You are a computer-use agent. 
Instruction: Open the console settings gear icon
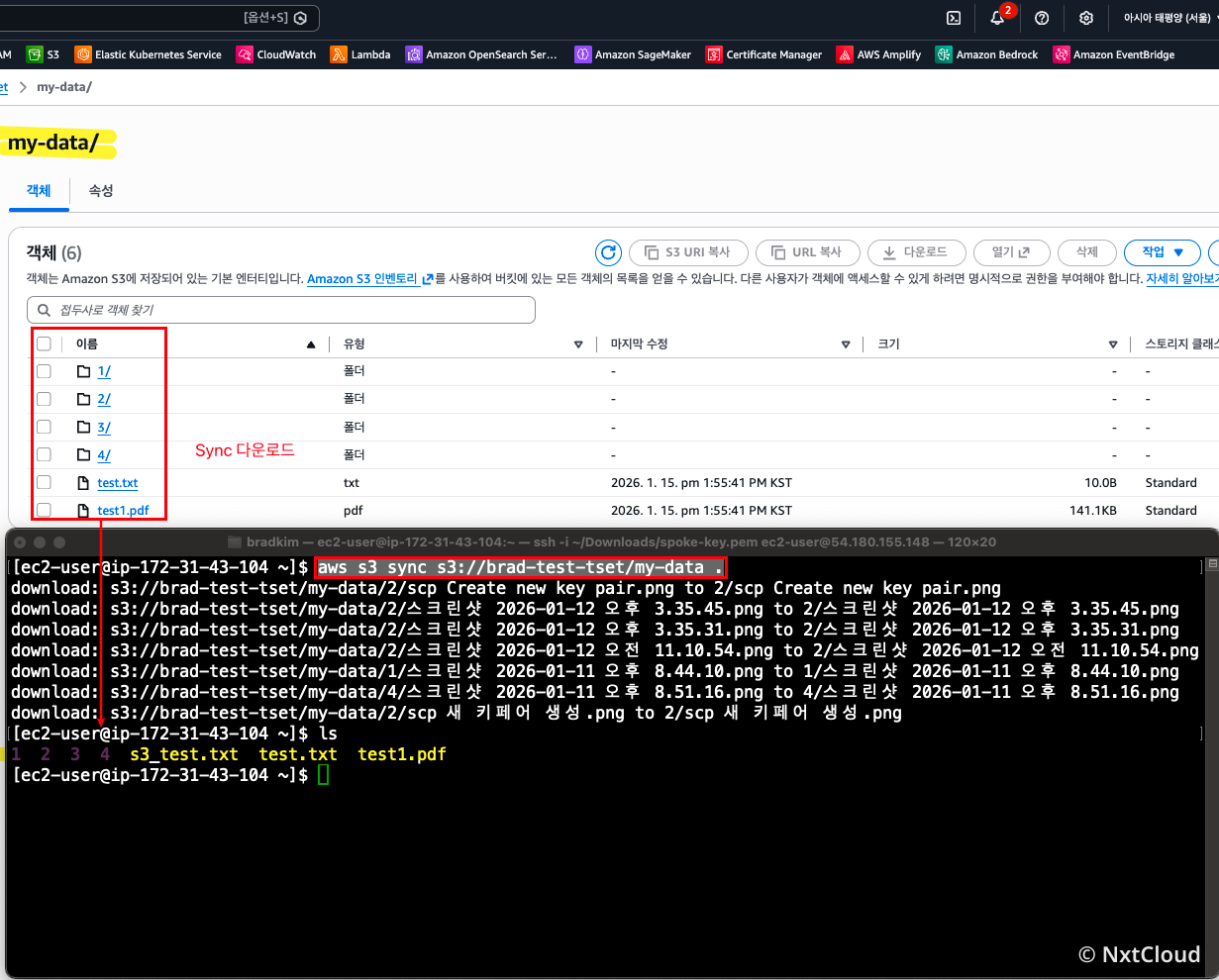point(1086,18)
